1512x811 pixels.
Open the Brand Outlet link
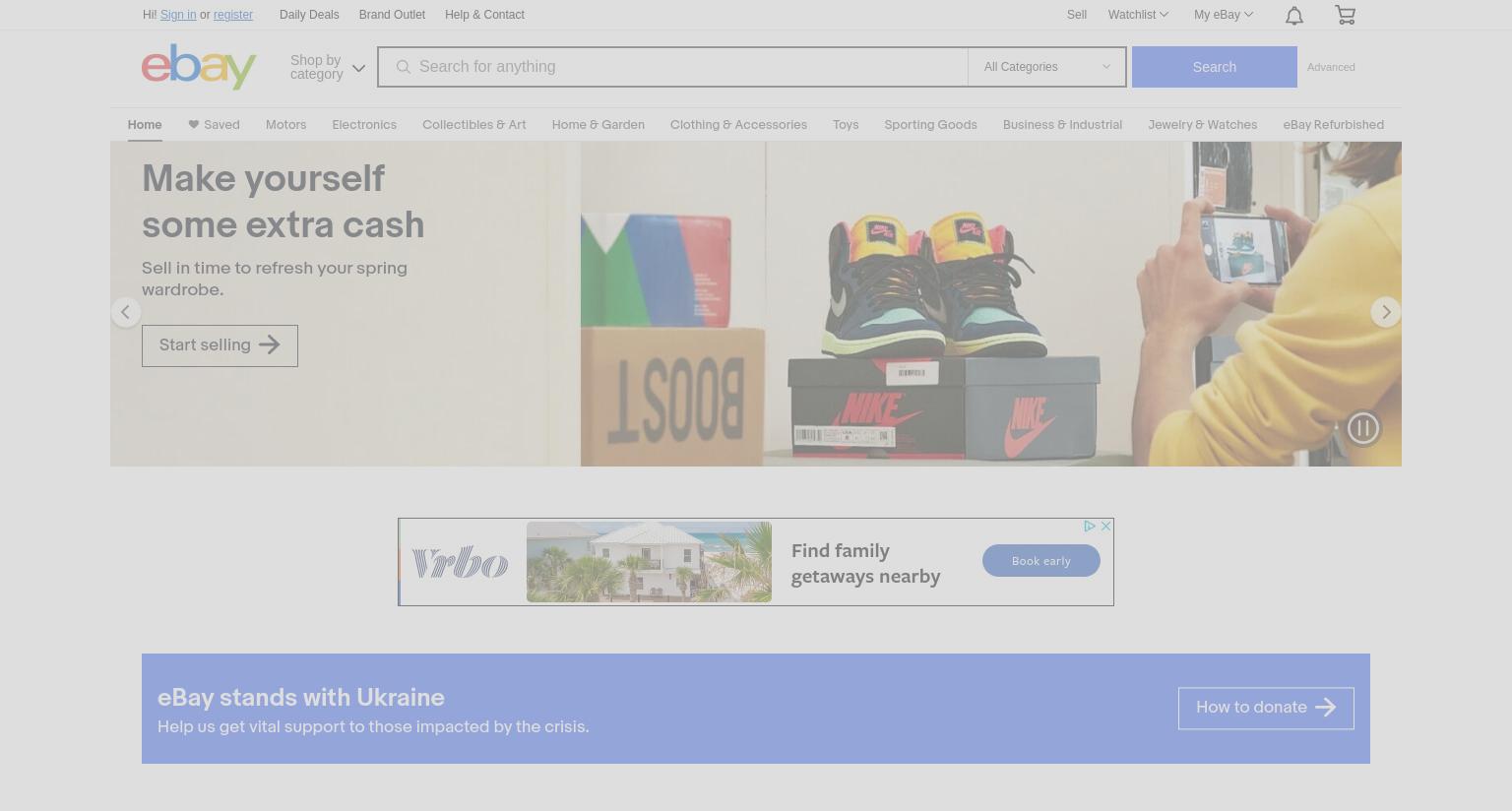[392, 15]
